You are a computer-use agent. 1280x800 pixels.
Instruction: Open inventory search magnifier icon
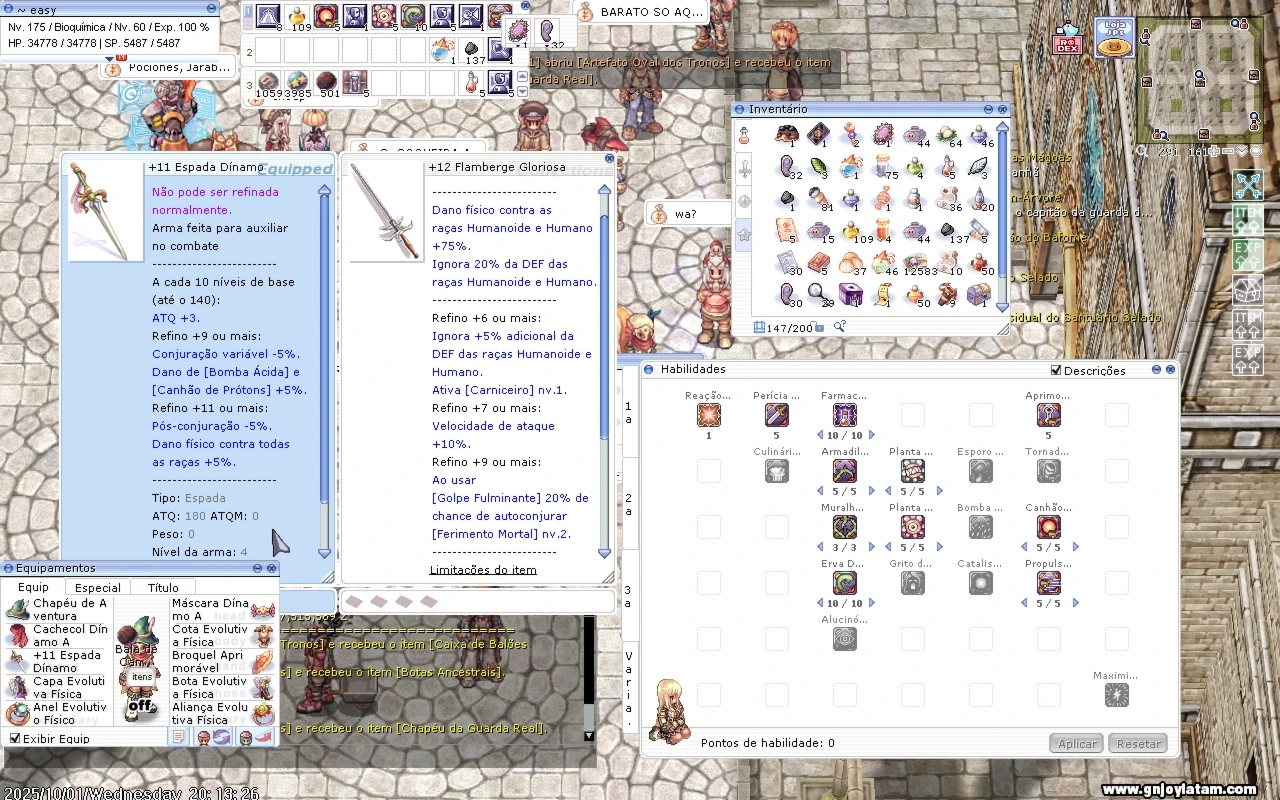click(840, 327)
